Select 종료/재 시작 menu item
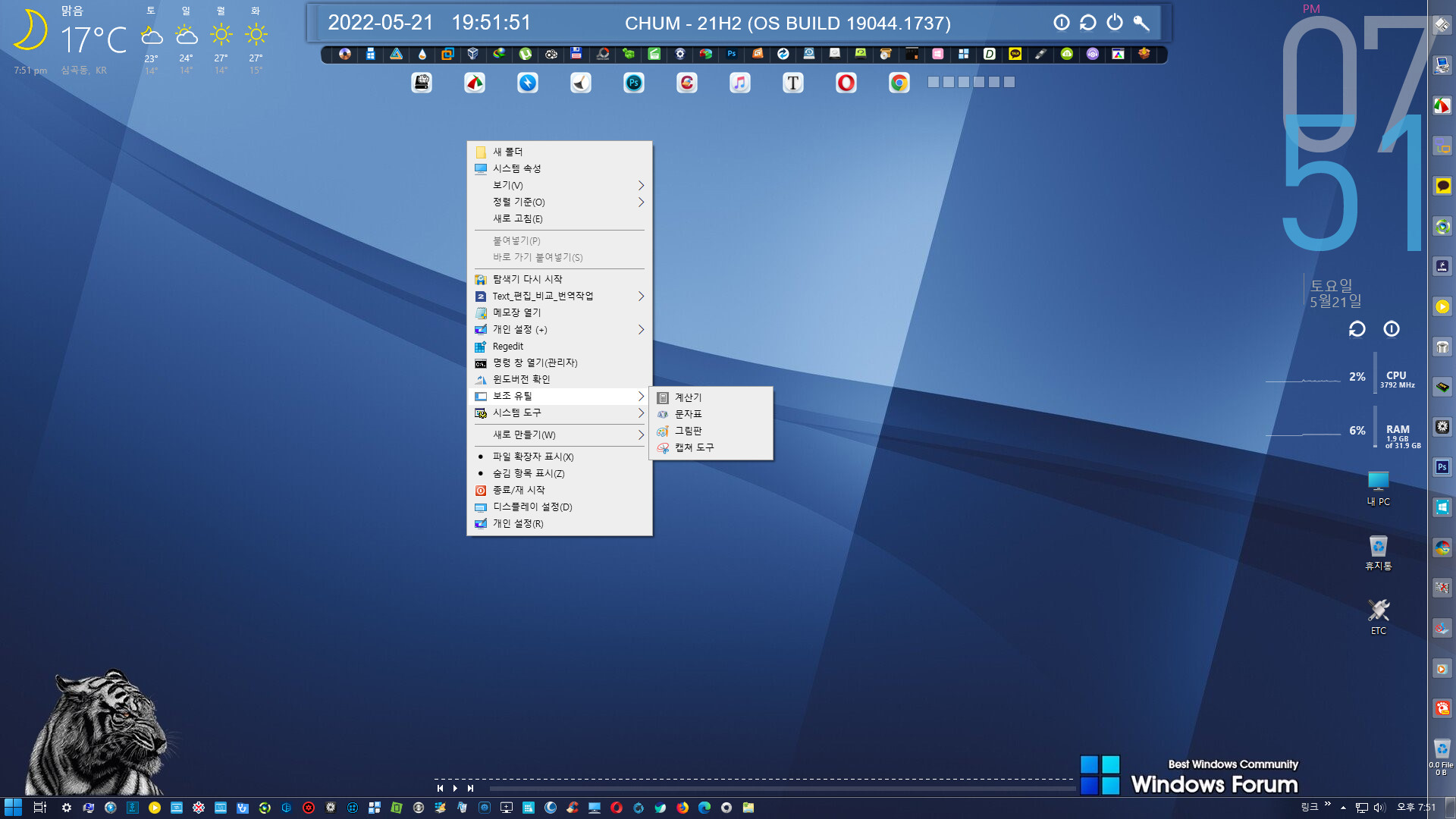1456x819 pixels. coord(560,490)
